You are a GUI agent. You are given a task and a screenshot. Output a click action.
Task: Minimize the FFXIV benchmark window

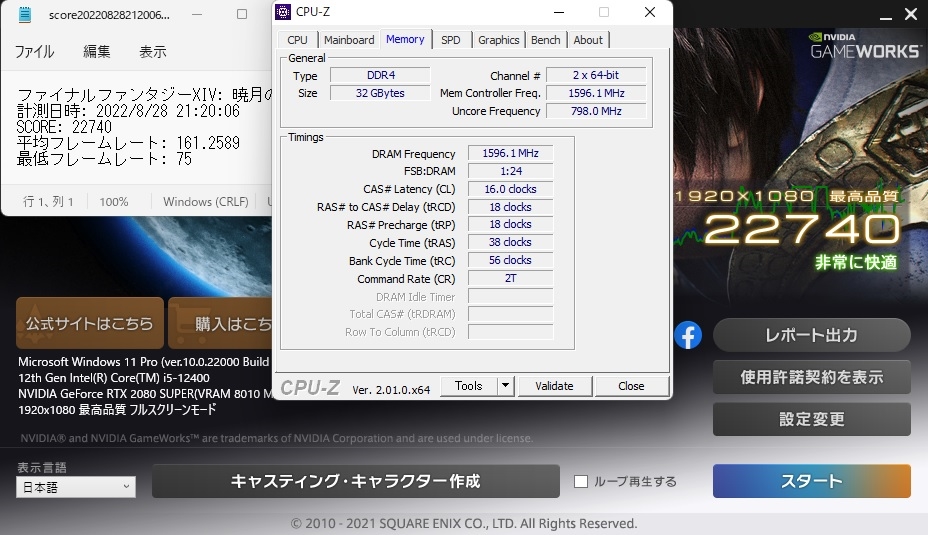(885, 18)
